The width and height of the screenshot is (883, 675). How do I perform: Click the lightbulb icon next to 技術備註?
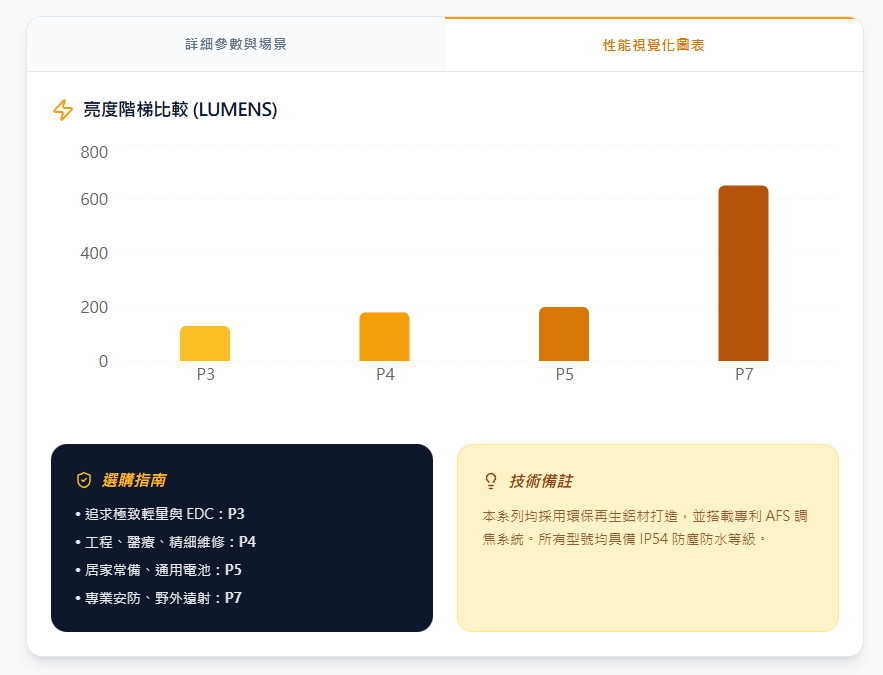(490, 481)
